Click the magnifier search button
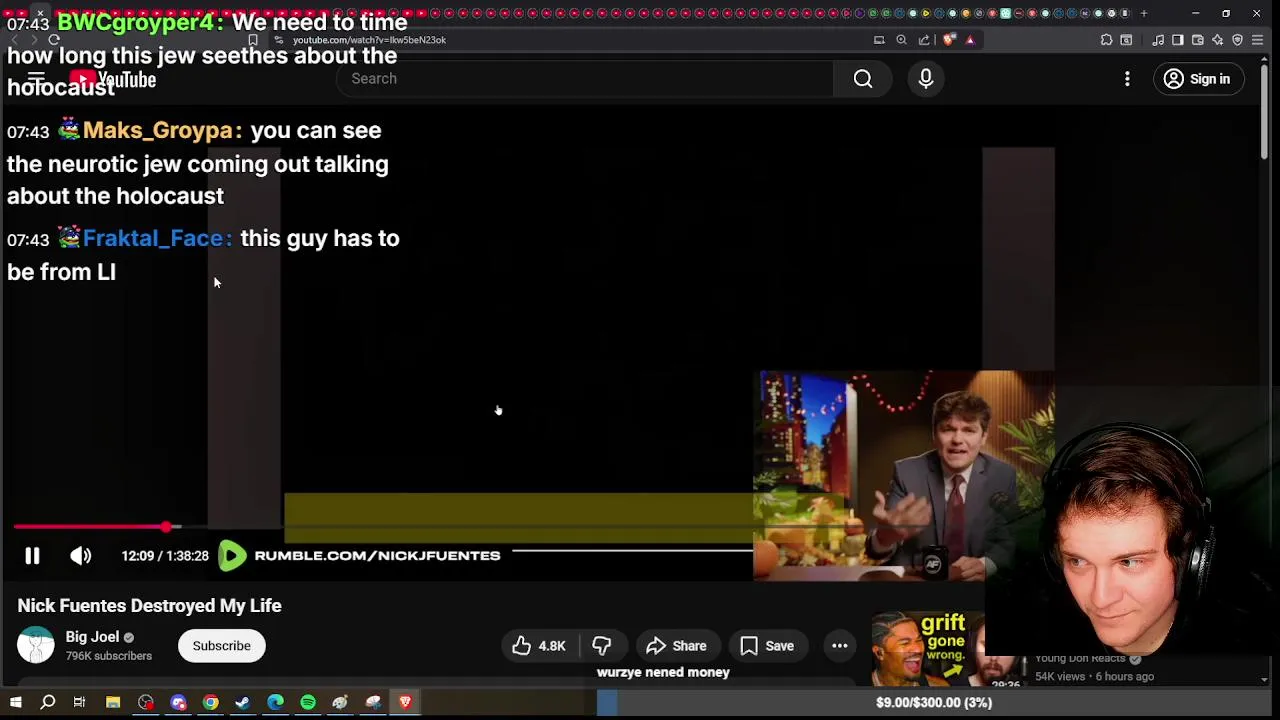Image resolution: width=1280 pixels, height=720 pixels. pos(863,79)
